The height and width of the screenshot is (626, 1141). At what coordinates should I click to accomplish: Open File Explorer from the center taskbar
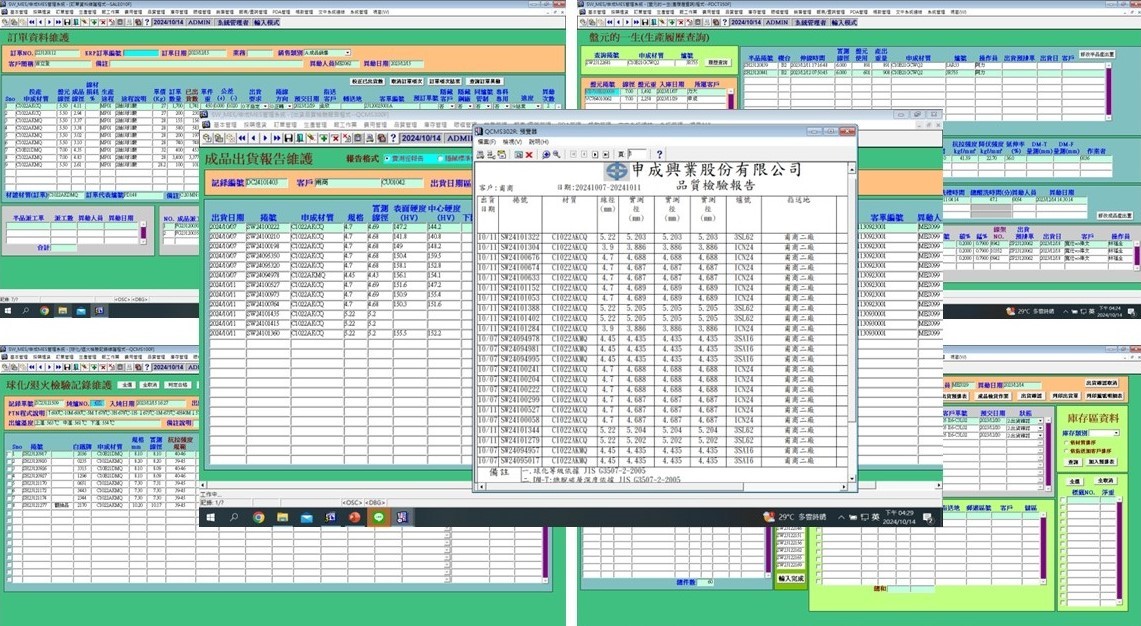(282, 517)
